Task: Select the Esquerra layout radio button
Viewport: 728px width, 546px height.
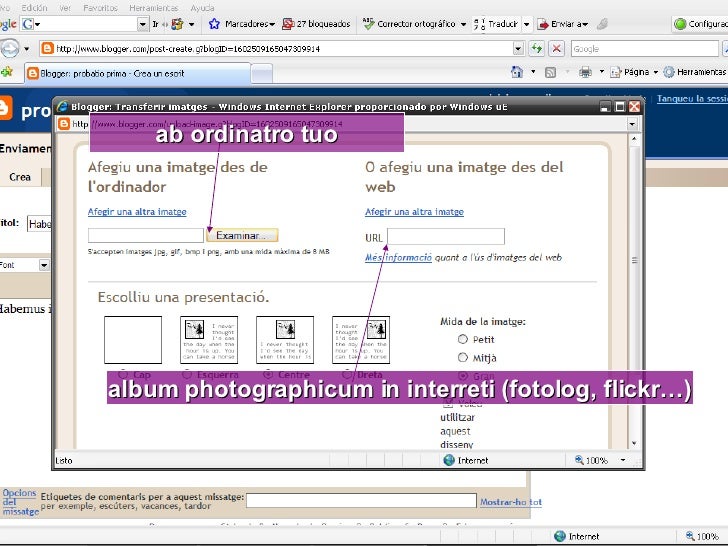Action: pyautogui.click(x=187, y=374)
